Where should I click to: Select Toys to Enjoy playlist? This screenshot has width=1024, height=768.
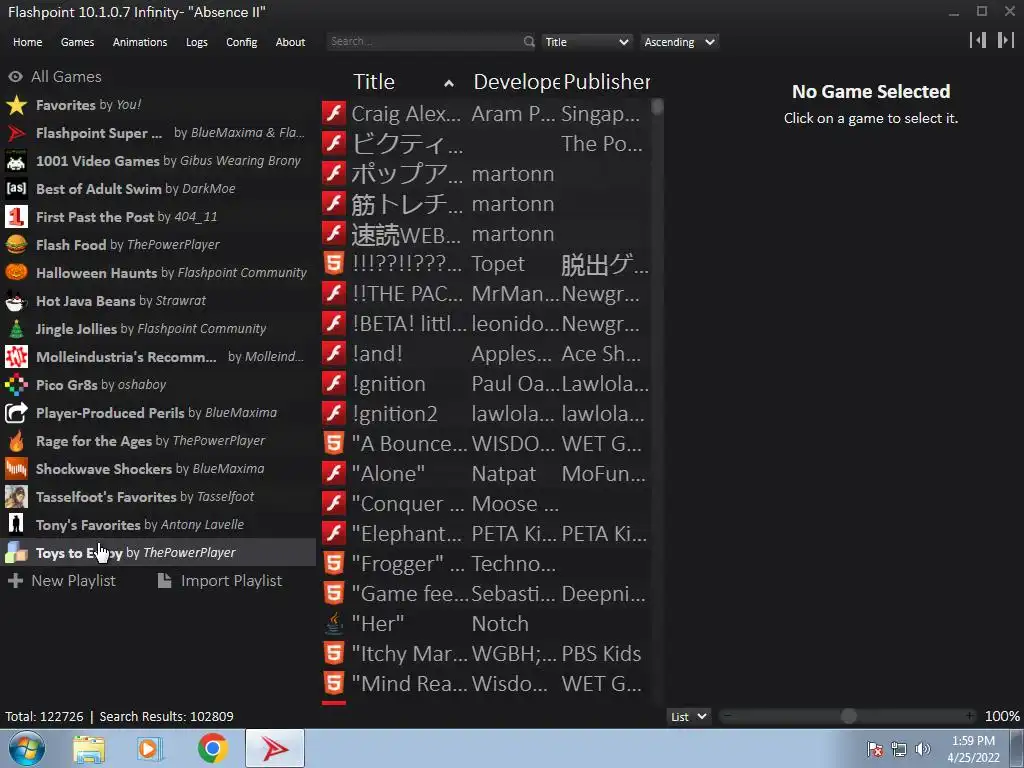158,552
